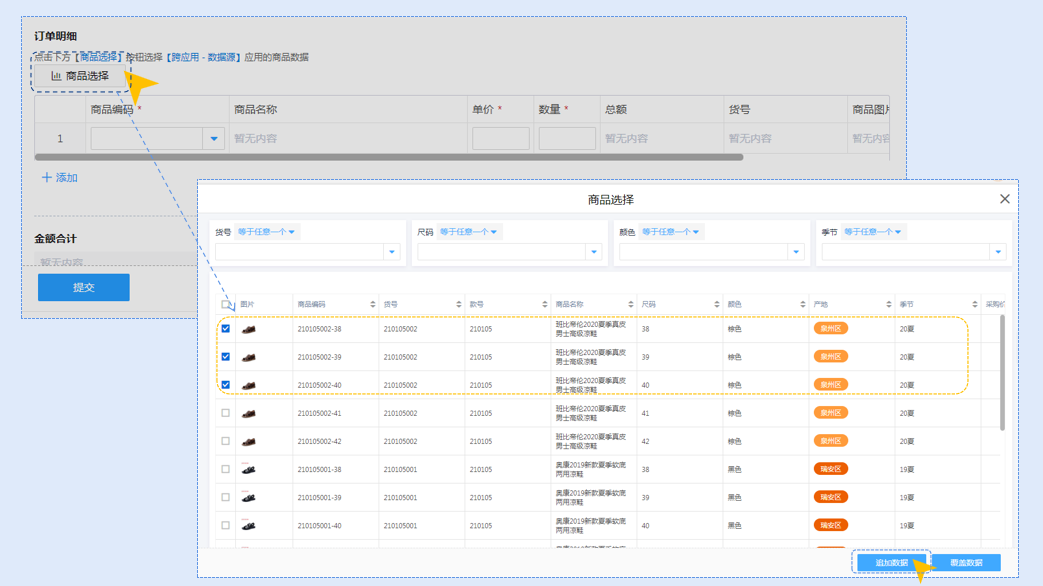The image size is (1043, 586).
Task: Click the 商品选择 button with chart icon
Action: [80, 76]
